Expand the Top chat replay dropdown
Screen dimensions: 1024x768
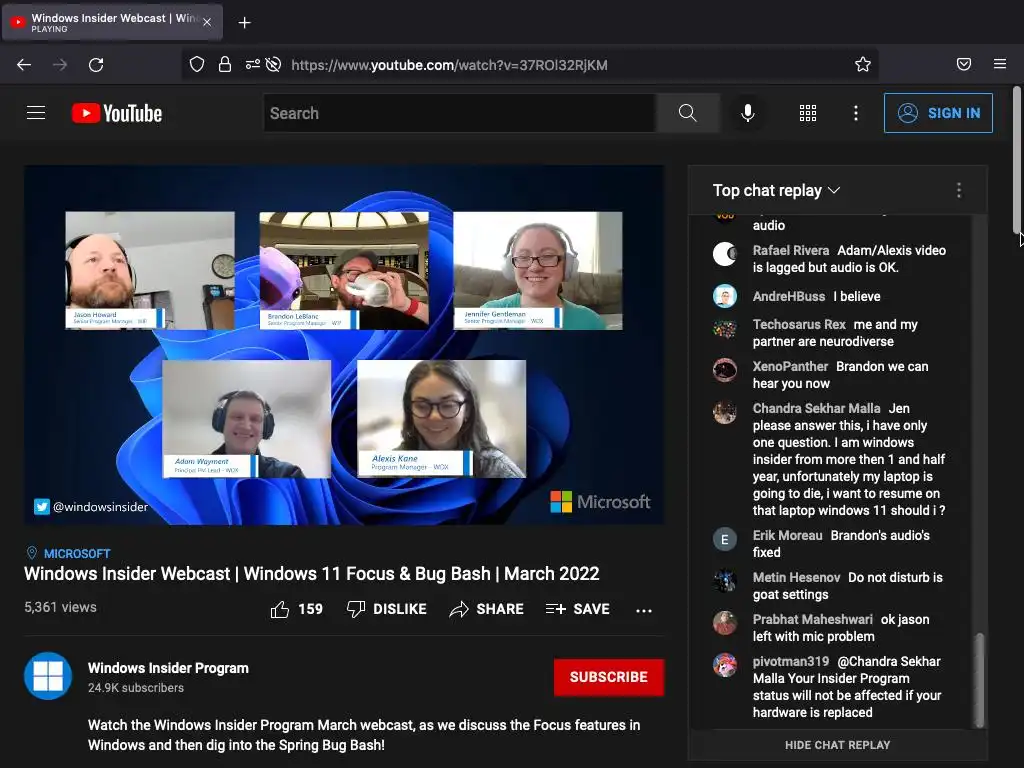click(x=776, y=190)
